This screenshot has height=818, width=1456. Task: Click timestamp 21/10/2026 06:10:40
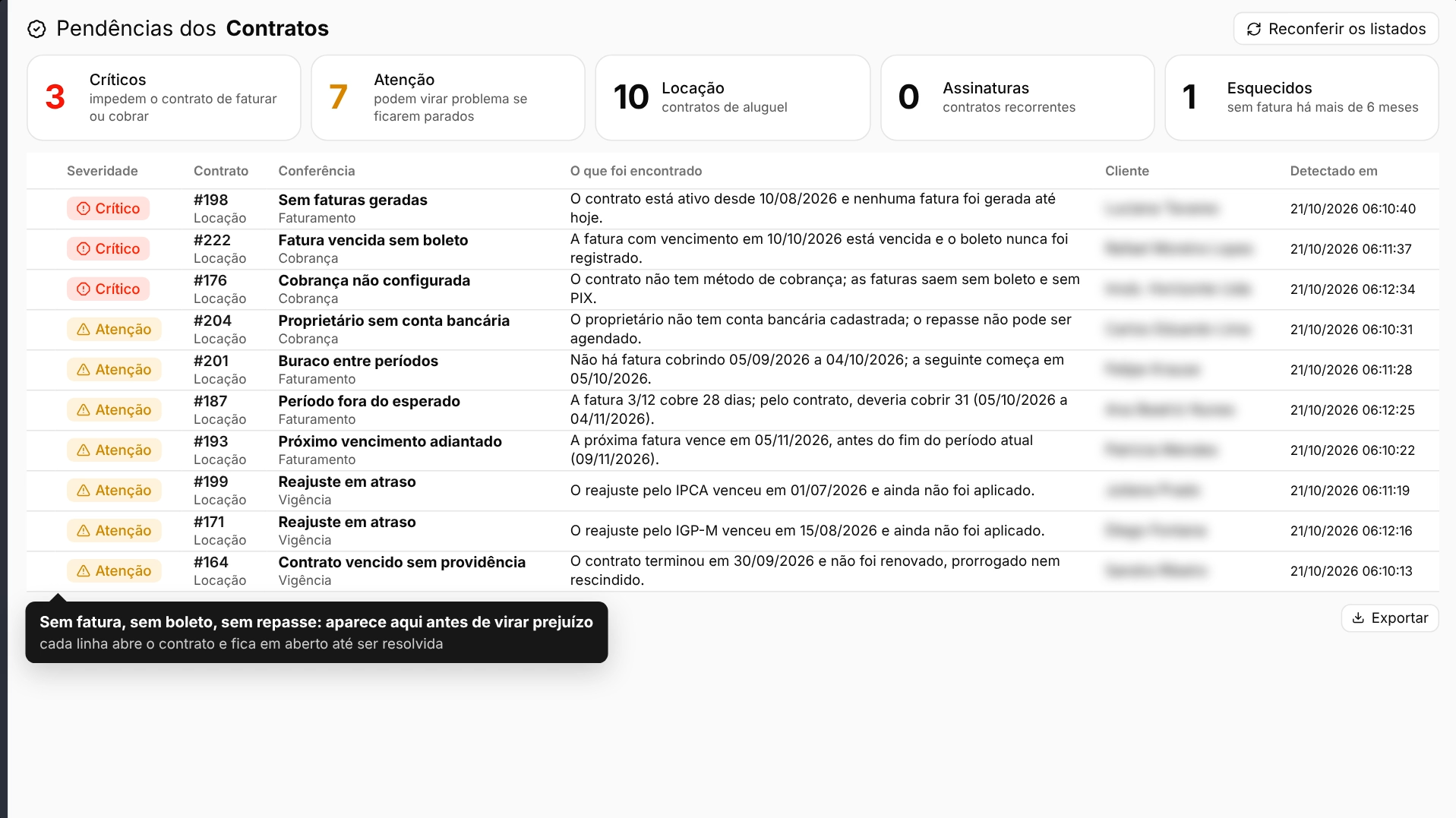(x=1353, y=209)
